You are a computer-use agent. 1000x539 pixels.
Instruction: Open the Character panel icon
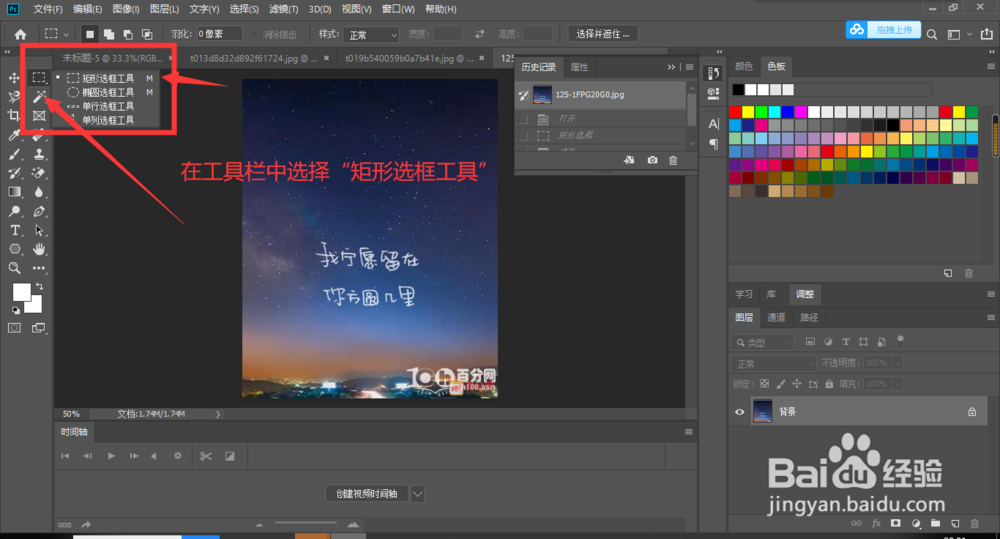pos(714,124)
